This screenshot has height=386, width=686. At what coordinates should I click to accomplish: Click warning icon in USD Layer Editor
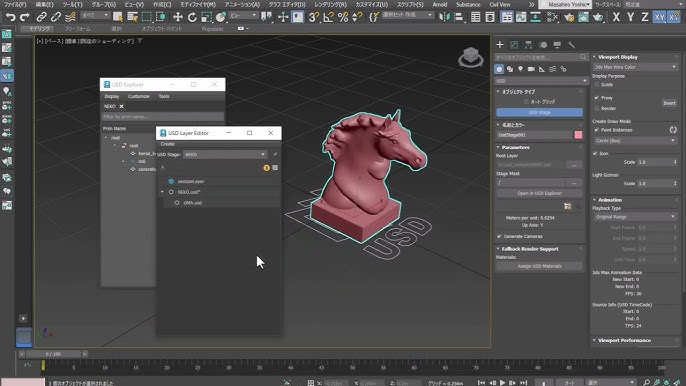tap(266, 168)
